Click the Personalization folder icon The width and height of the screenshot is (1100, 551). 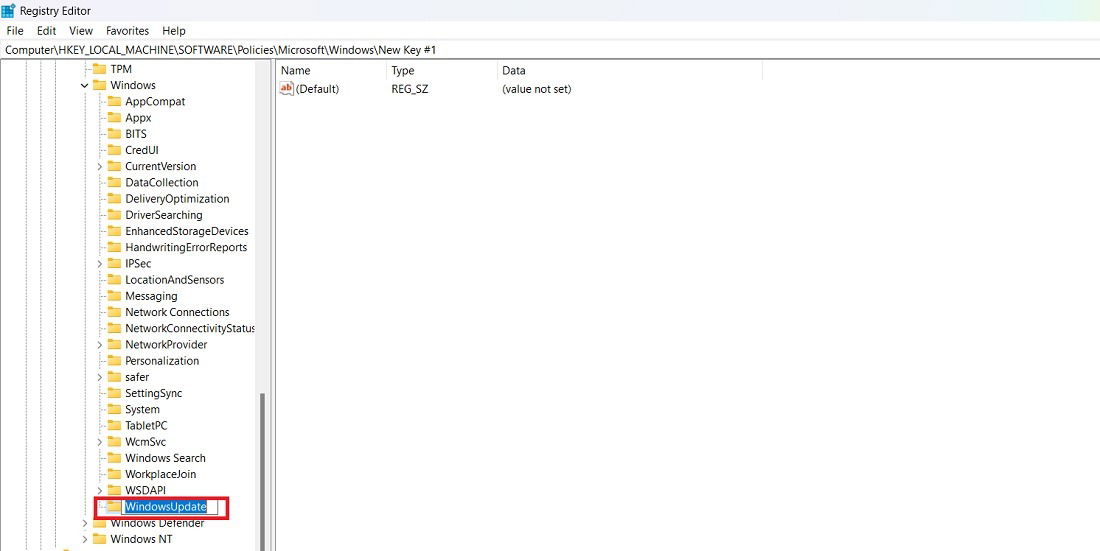coord(114,361)
